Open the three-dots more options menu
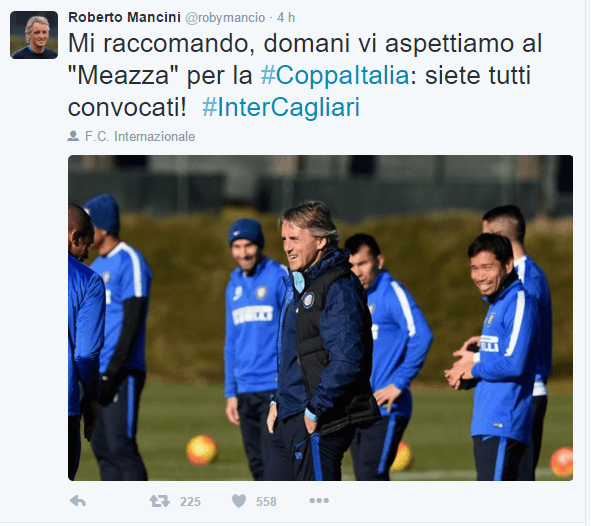This screenshot has height=526, width=591. 319,501
